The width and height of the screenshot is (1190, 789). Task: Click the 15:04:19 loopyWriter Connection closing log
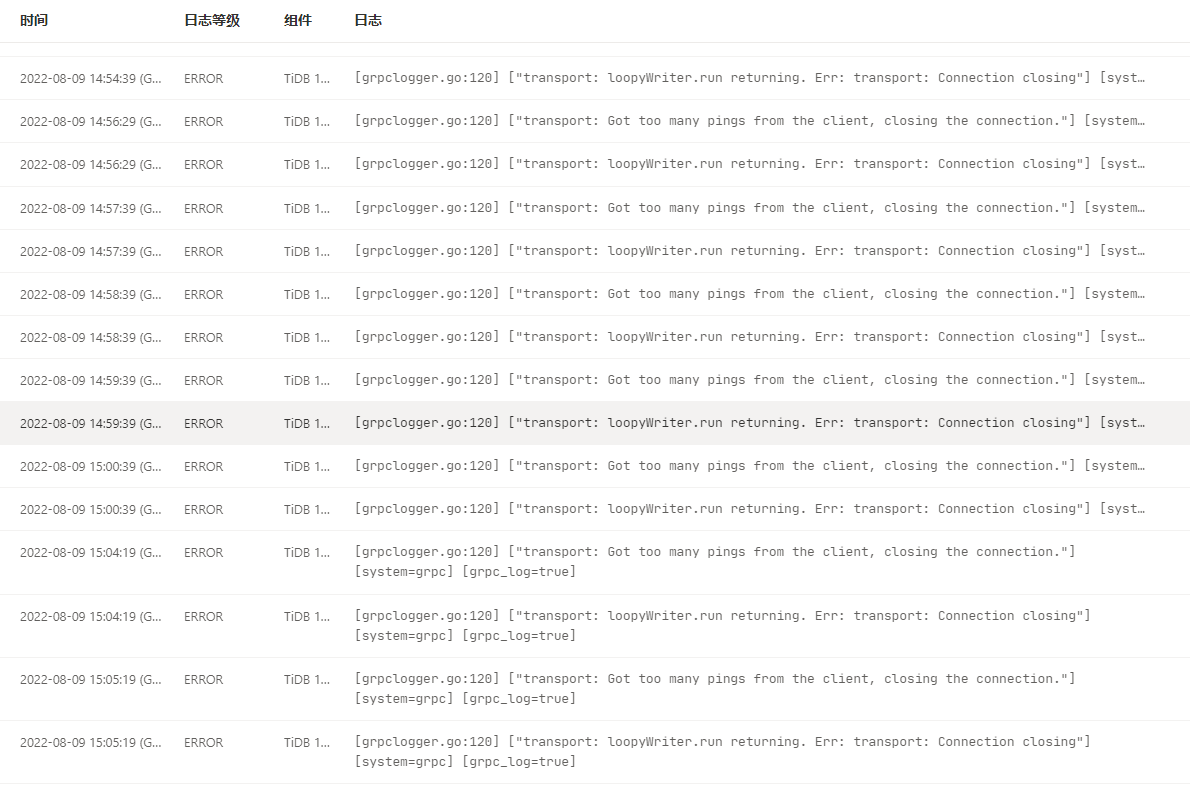(x=722, y=616)
